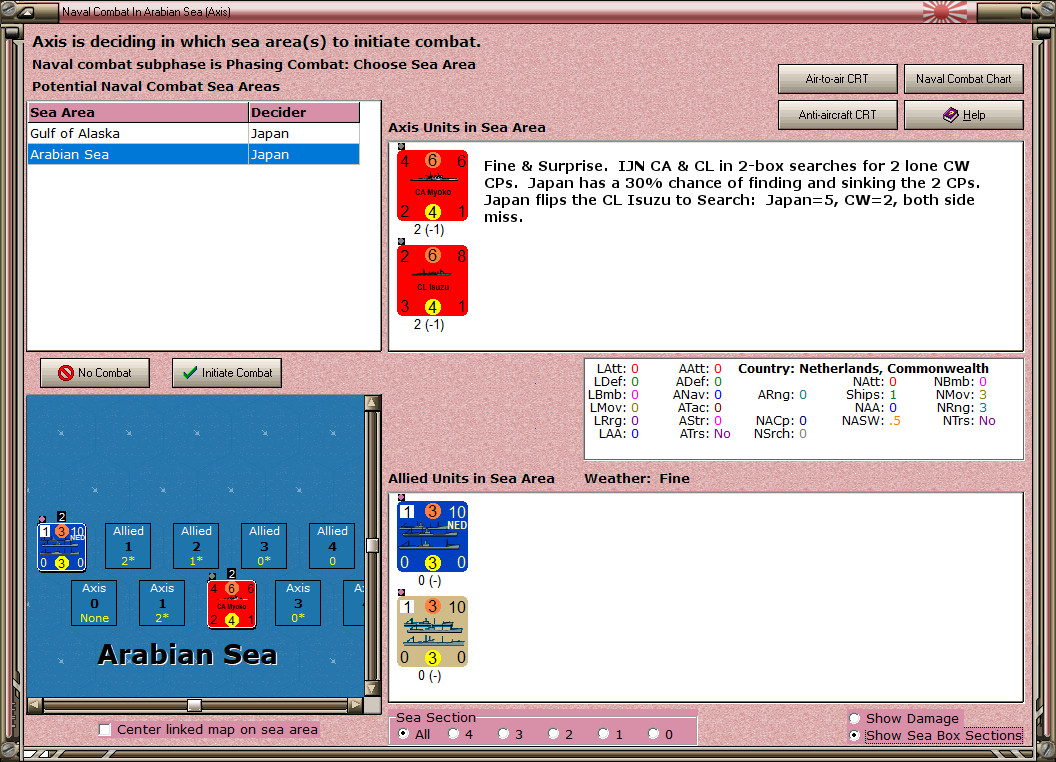Click the Allied 4 sea box
Image resolution: width=1056 pixels, height=762 pixels.
click(332, 546)
